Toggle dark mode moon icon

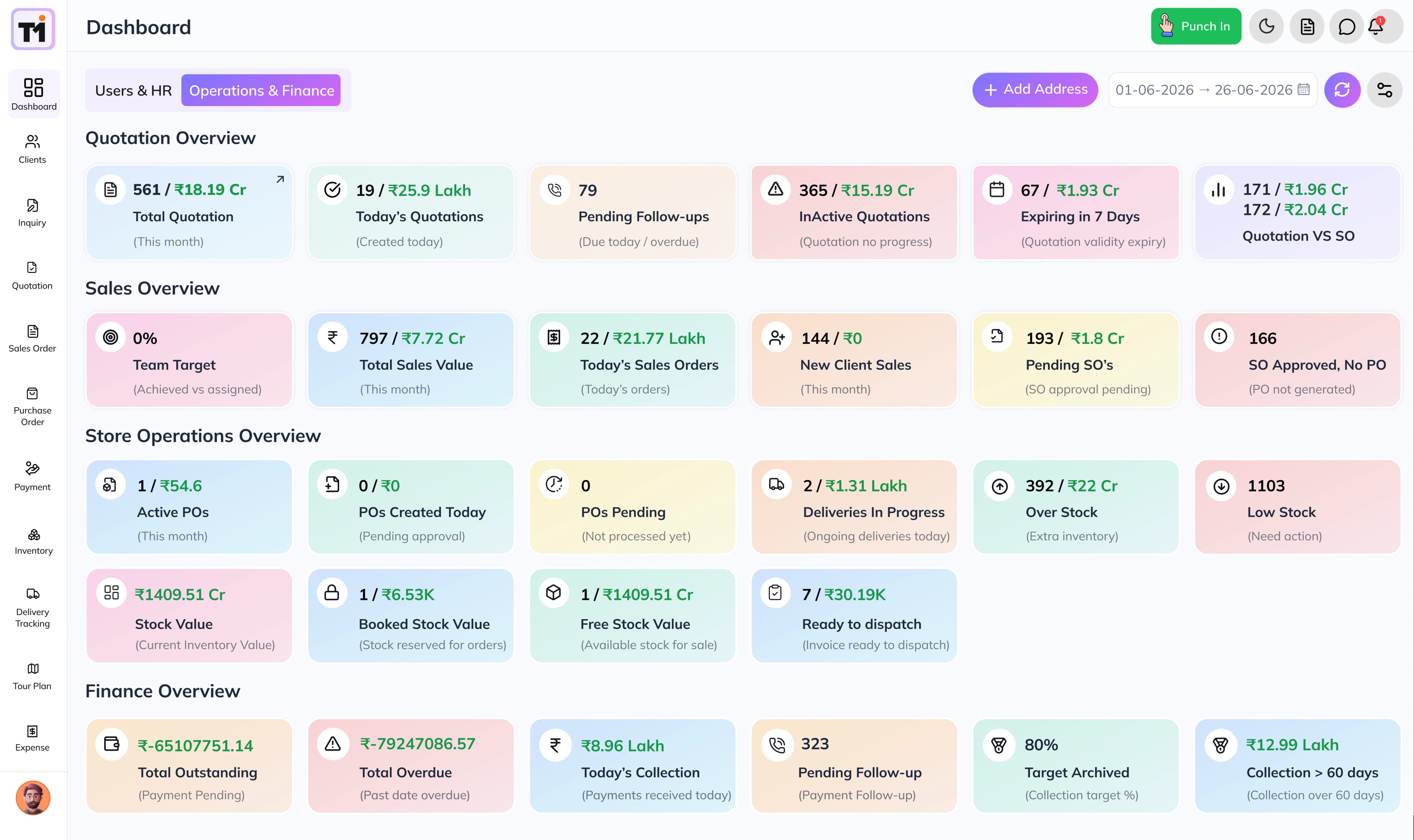click(x=1266, y=26)
